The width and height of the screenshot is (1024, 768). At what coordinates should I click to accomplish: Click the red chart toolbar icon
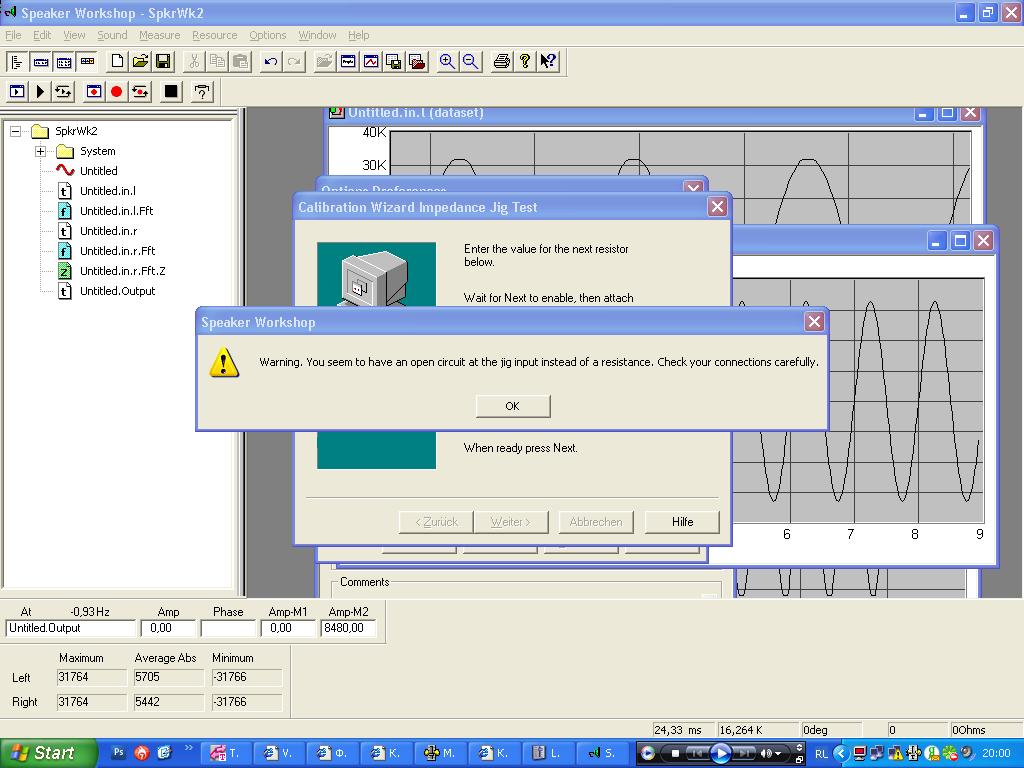(371, 62)
